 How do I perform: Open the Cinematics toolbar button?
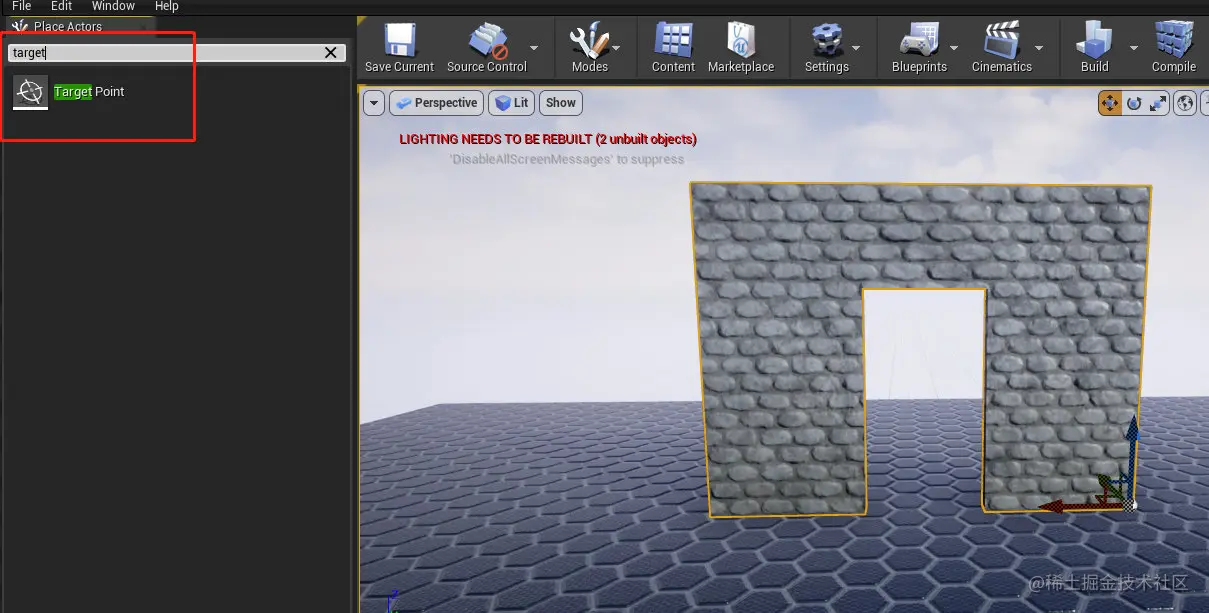click(x=1001, y=48)
